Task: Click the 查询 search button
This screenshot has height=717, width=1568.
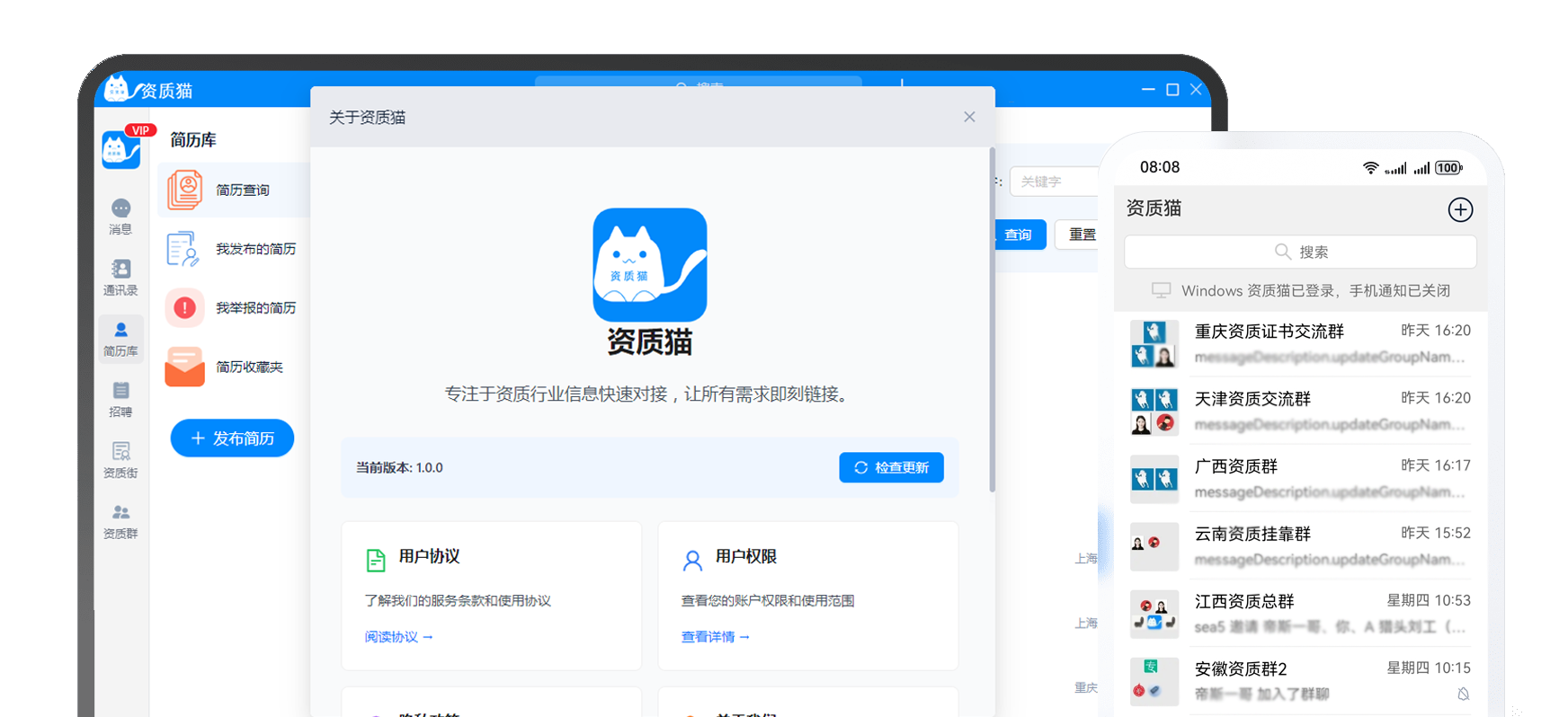Action: pos(1020,235)
